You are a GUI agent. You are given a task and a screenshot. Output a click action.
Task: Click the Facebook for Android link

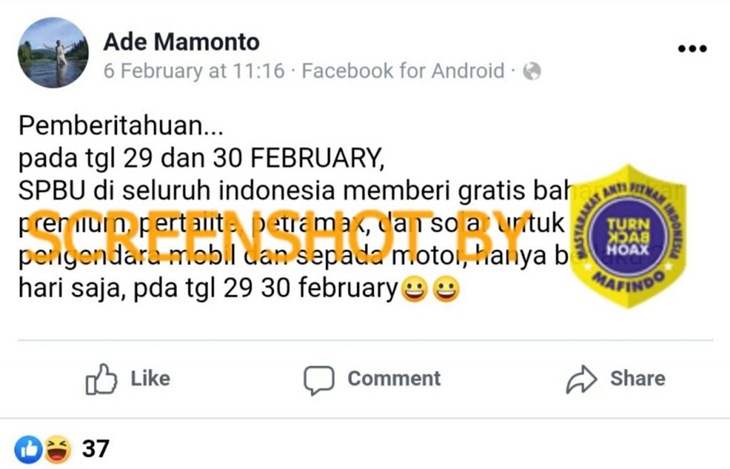tap(403, 71)
